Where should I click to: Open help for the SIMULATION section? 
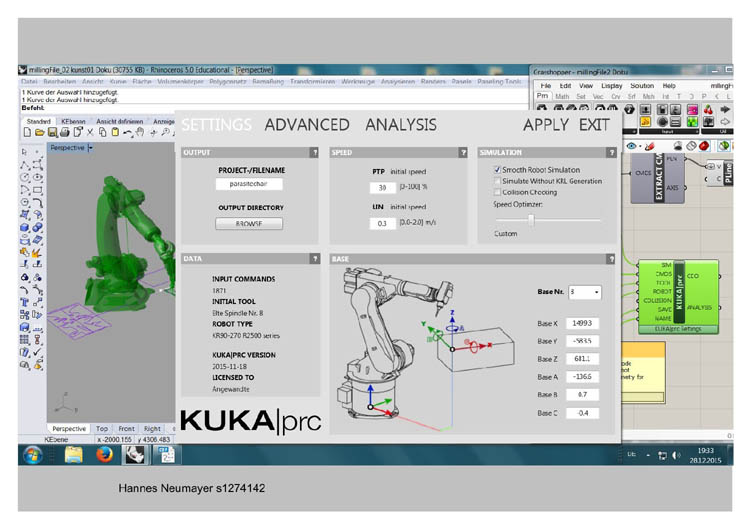tap(611, 153)
